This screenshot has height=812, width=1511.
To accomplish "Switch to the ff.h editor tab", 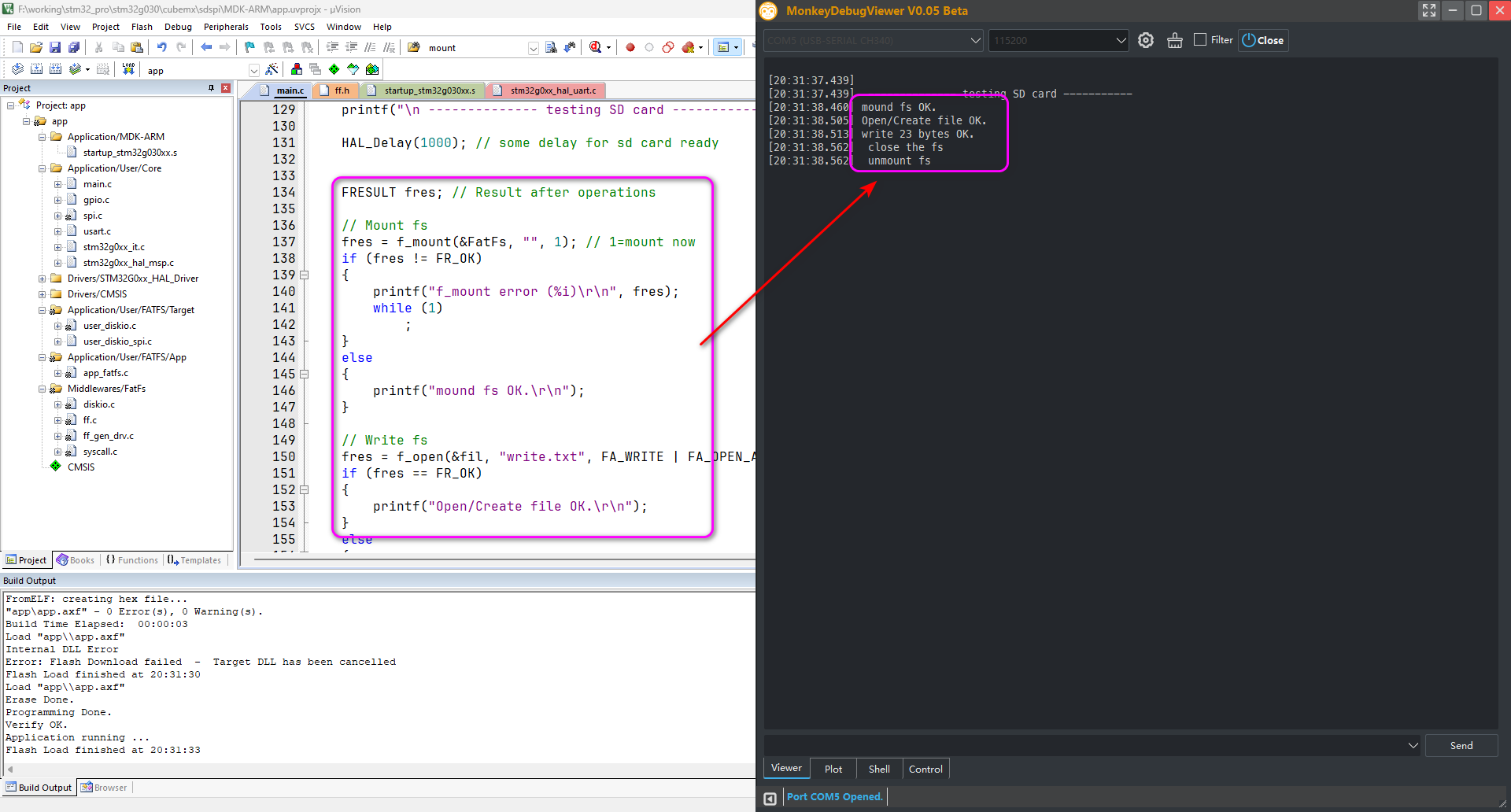I will (335, 90).
